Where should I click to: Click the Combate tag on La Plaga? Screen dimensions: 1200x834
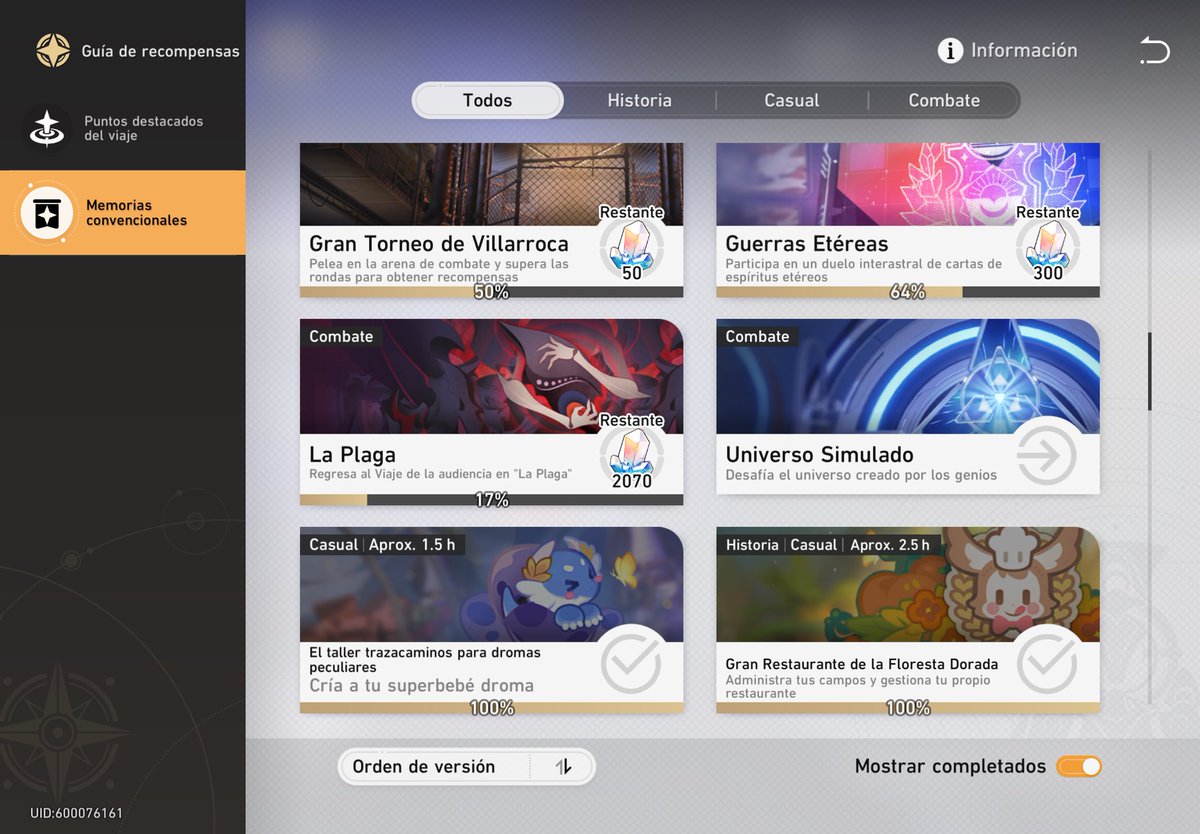[x=341, y=336]
